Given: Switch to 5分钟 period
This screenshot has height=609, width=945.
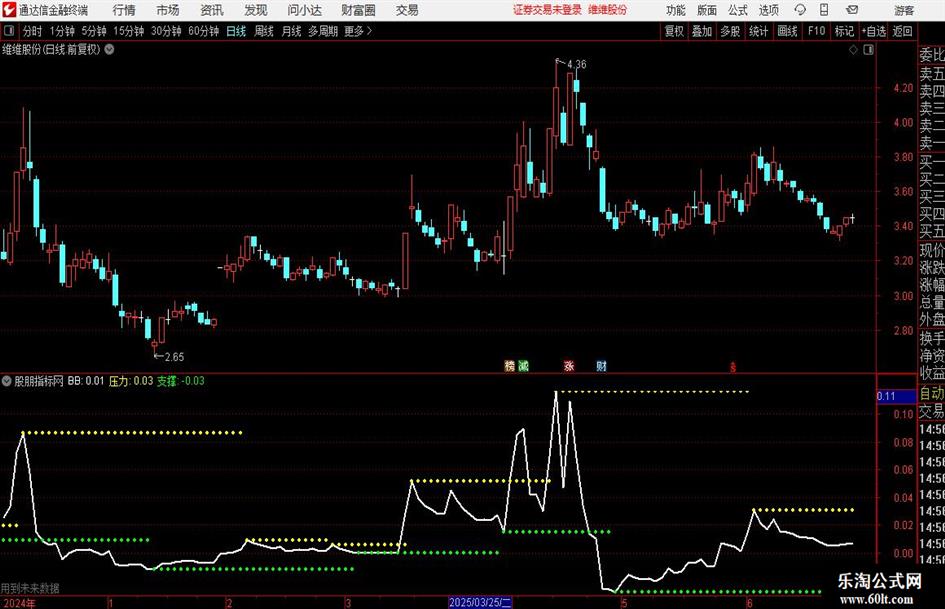Looking at the screenshot, I should click(x=94, y=31).
